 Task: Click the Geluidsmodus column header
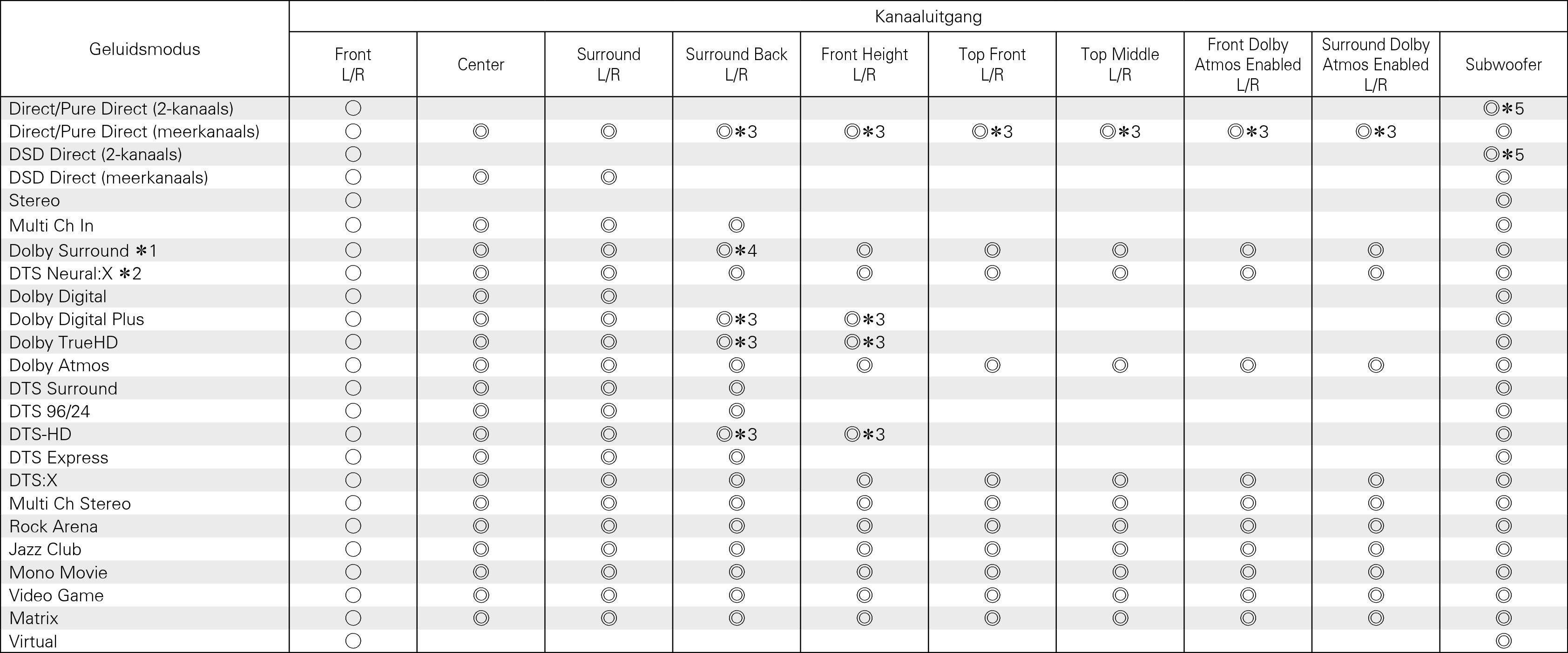click(145, 49)
